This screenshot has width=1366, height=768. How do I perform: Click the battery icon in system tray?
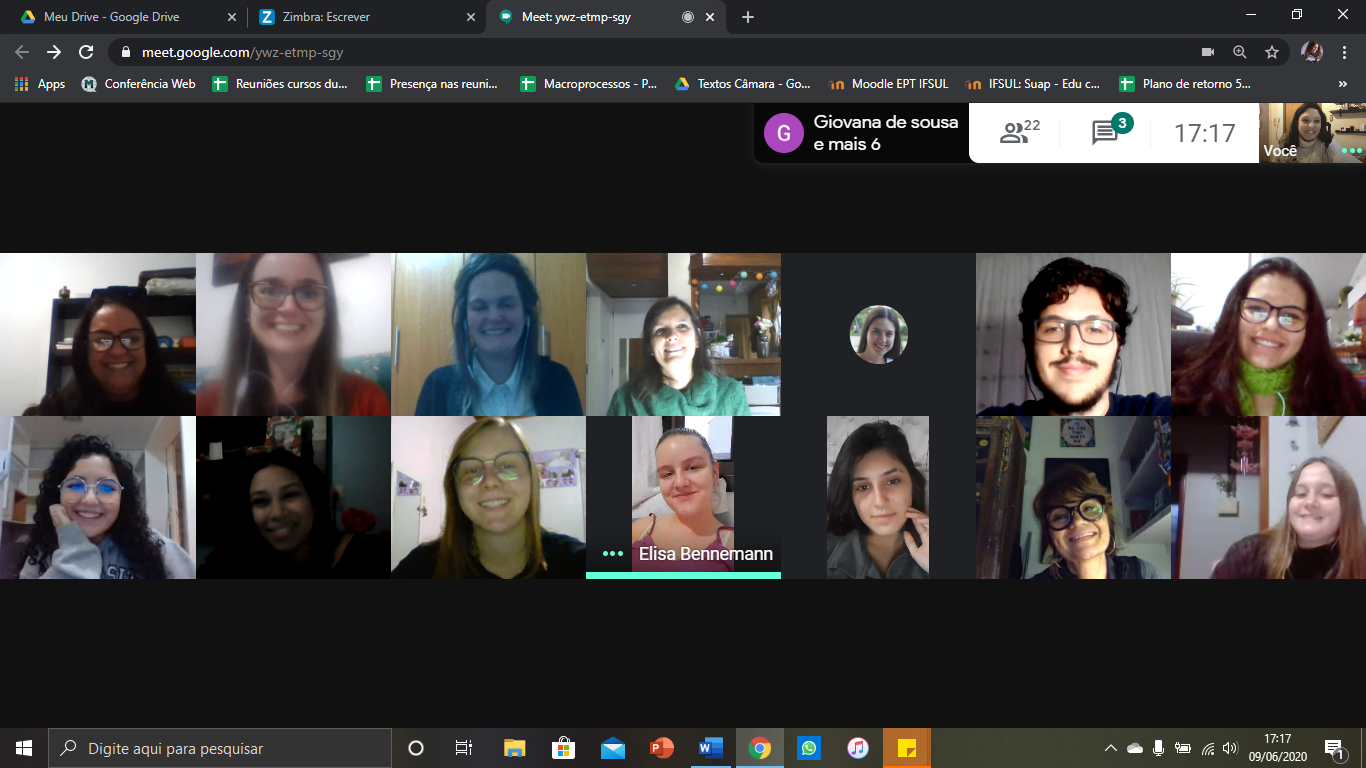1183,748
